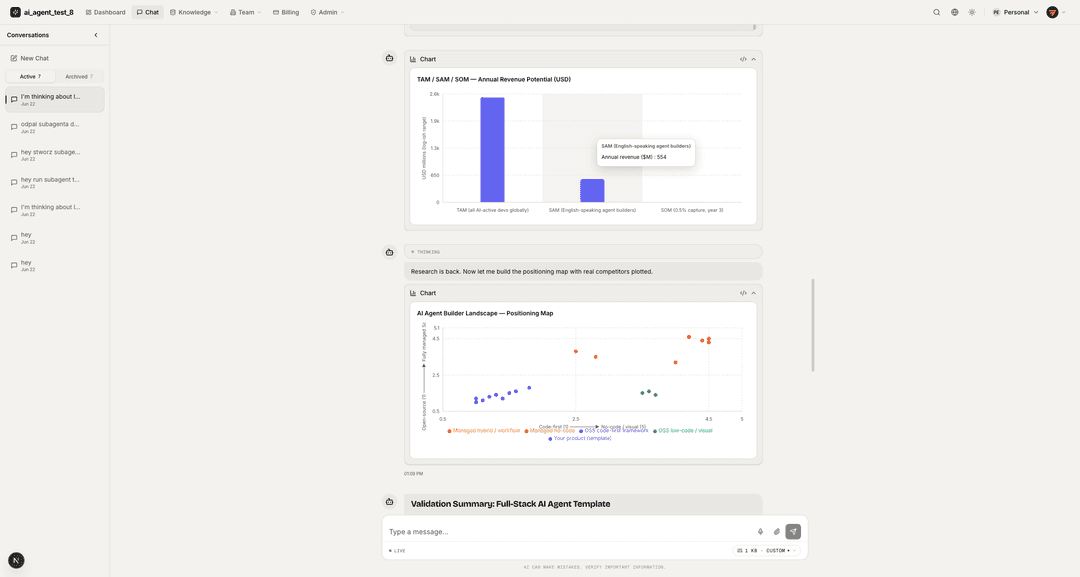The width and height of the screenshot is (1080, 577).
Task: Switch to the Archived conversations tab
Action: pos(79,76)
